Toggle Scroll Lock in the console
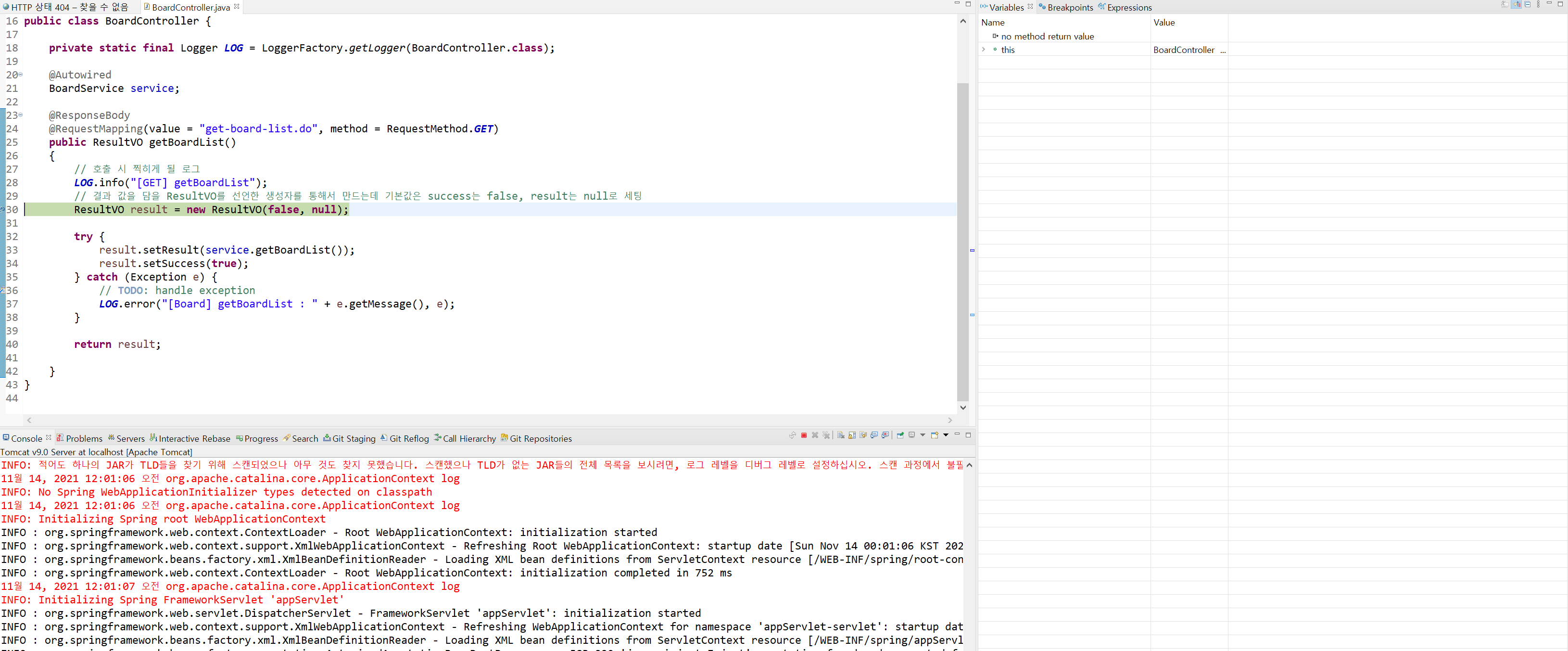 pos(852,435)
